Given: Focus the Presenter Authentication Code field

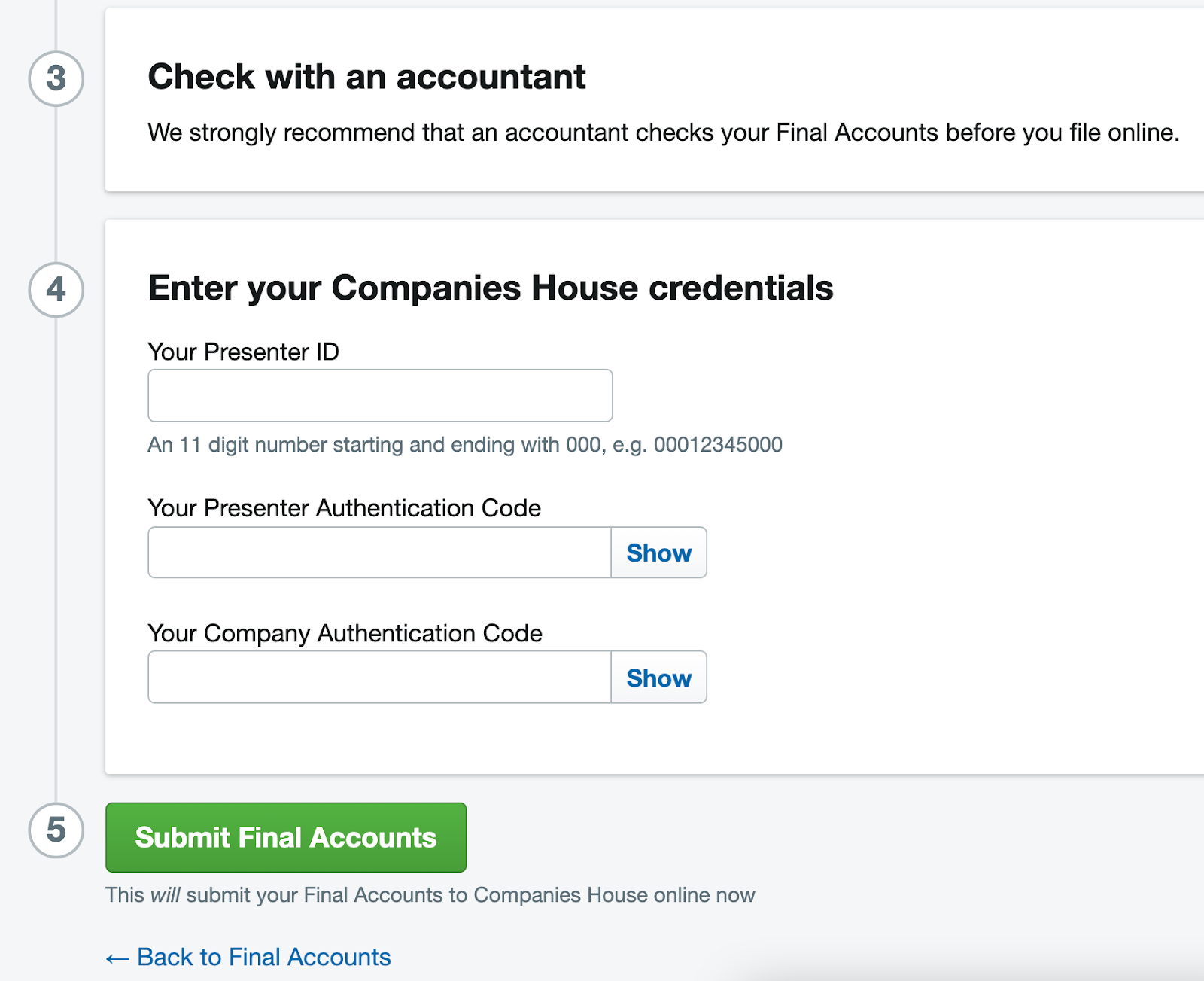Looking at the screenshot, I should click(379, 553).
